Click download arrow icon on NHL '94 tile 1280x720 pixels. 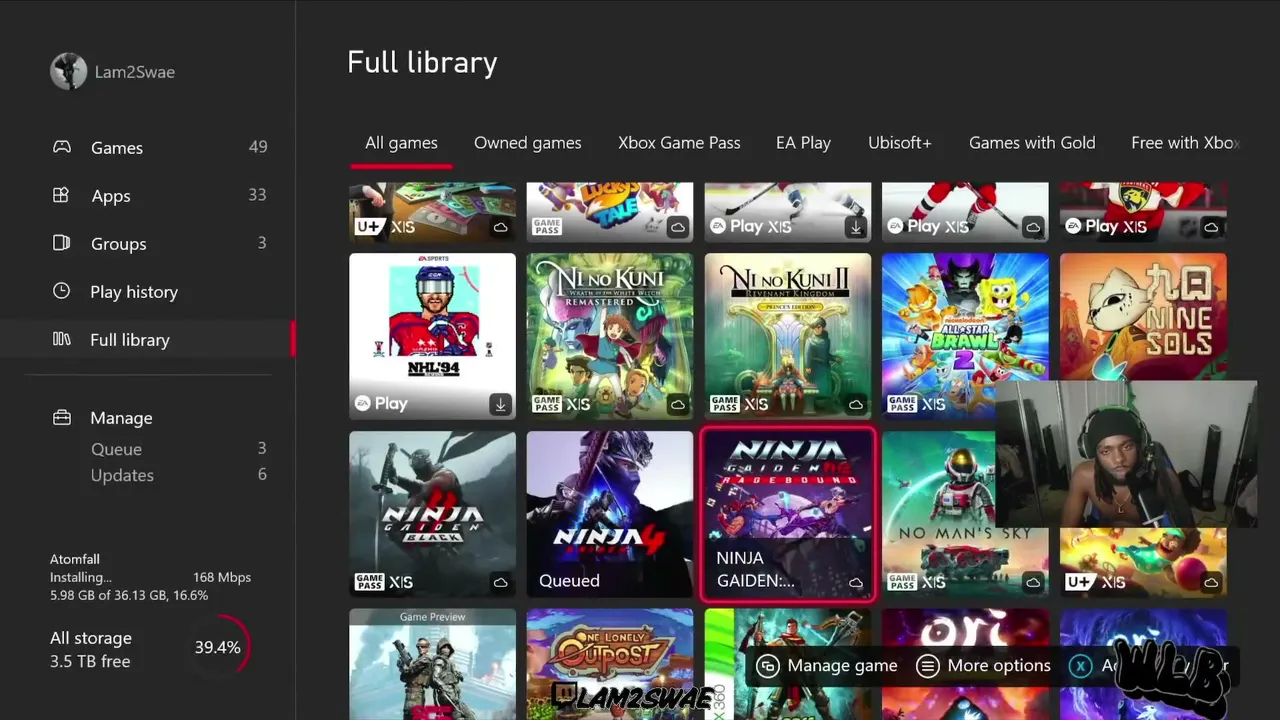pyautogui.click(x=500, y=404)
